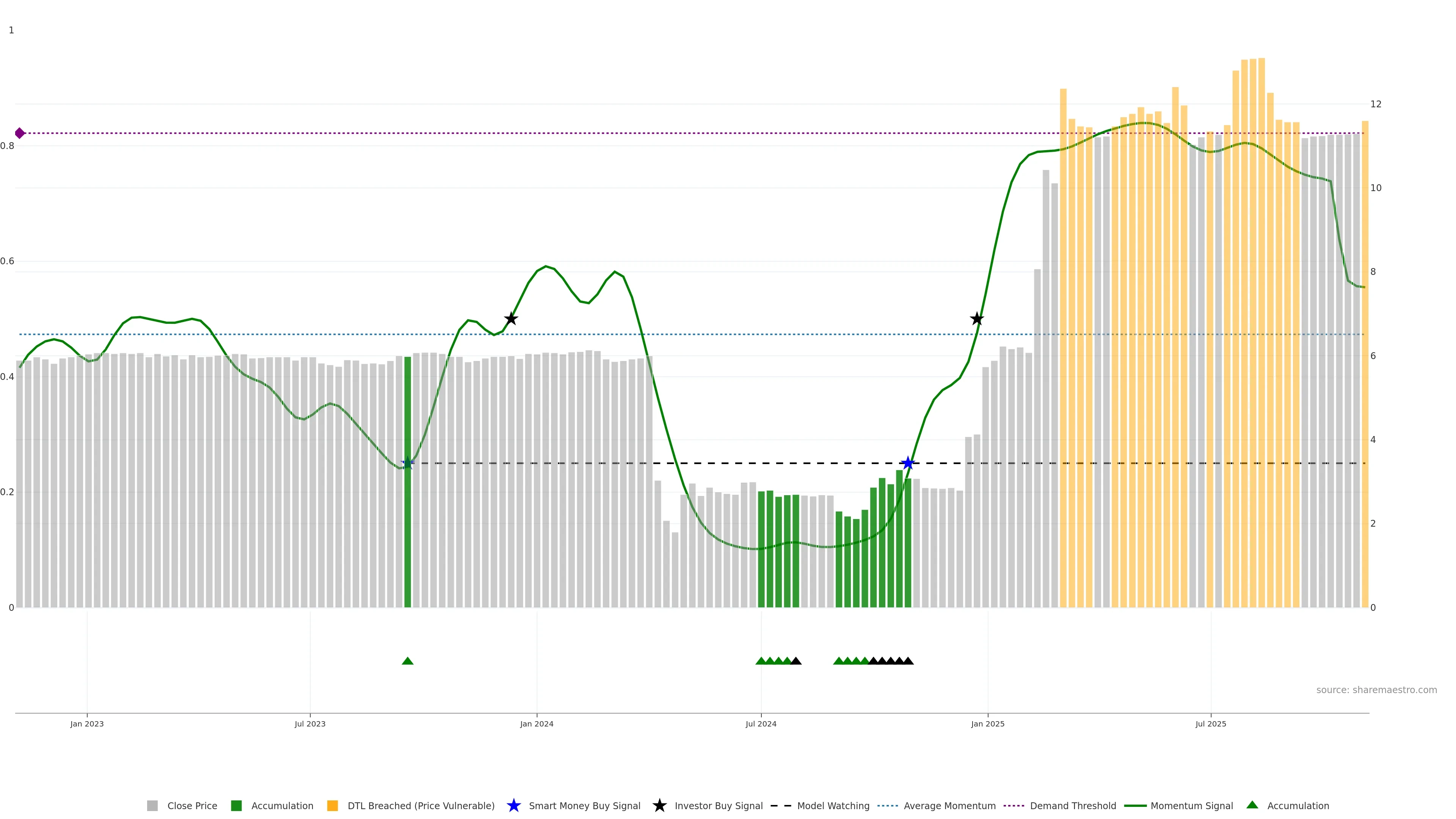Viewport: 1456px width, 819px height.
Task: Click the Jul 2024 axis label
Action: point(761,724)
